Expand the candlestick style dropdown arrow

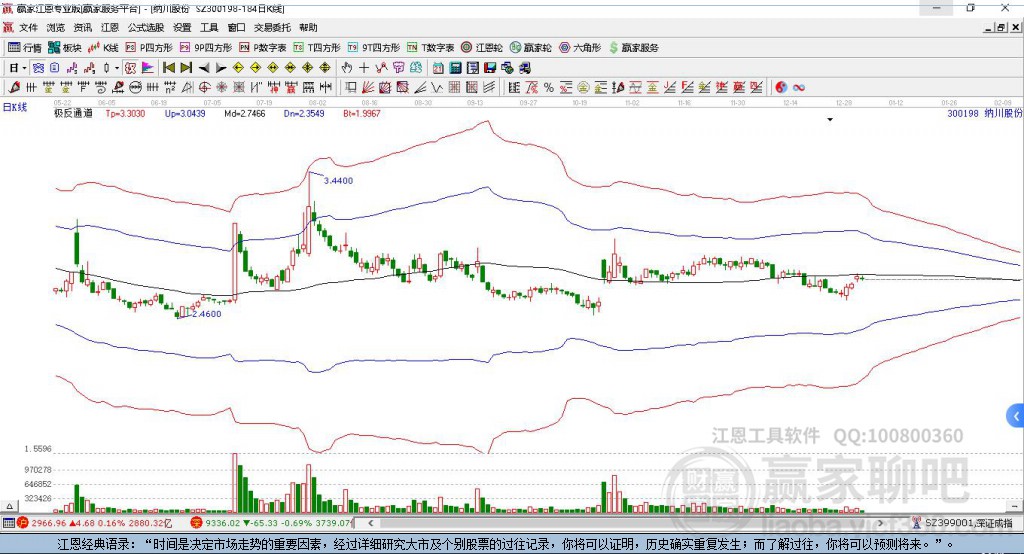pyautogui.click(x=117, y=68)
